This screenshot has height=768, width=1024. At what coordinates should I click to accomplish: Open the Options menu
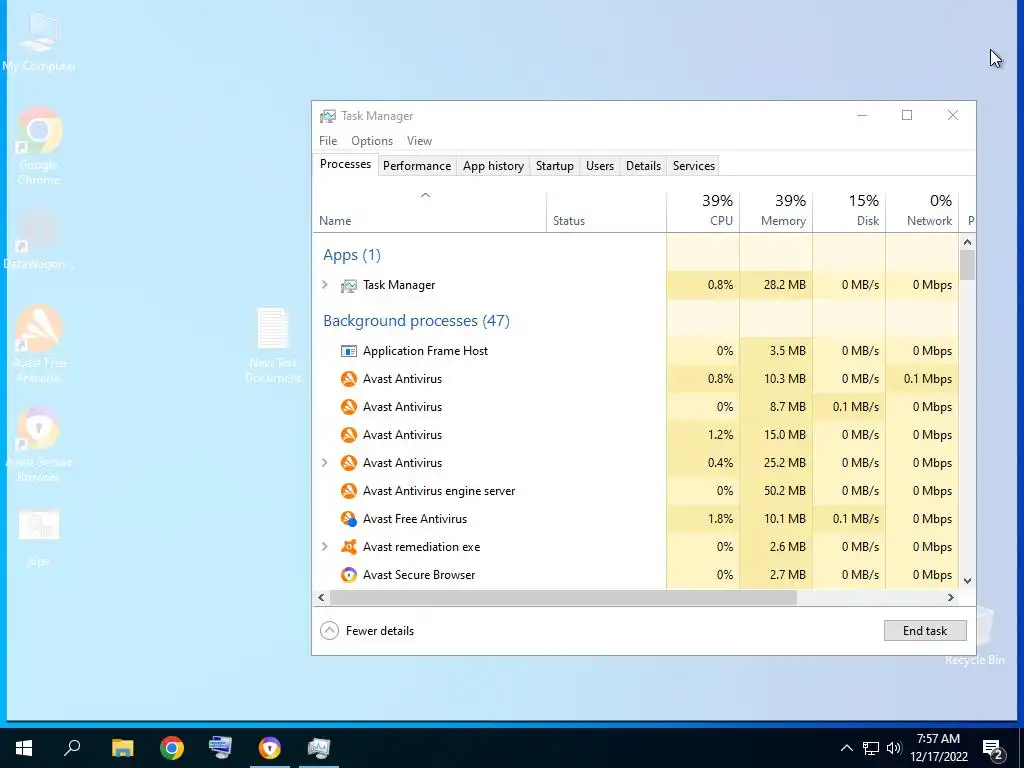click(372, 141)
